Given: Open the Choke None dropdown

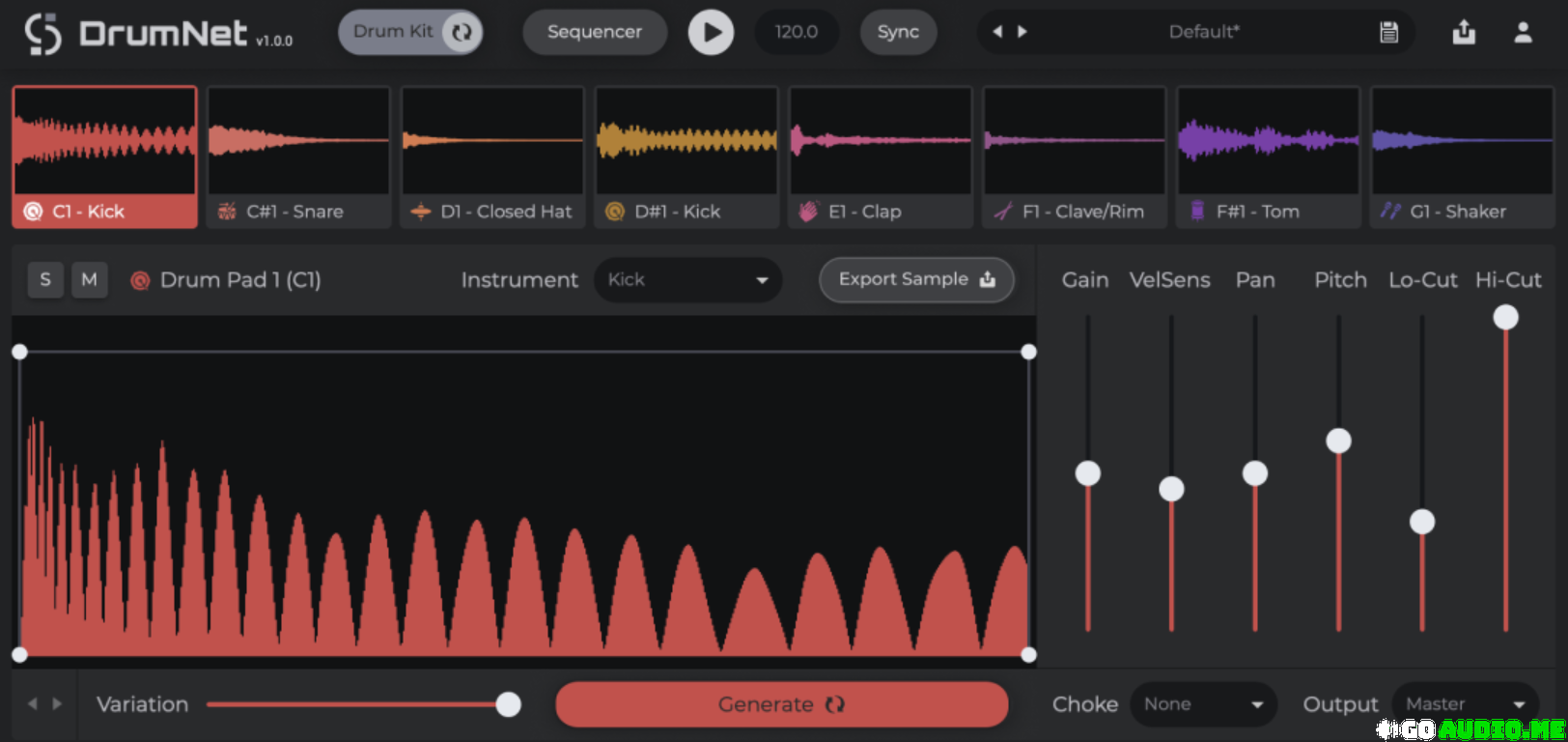Looking at the screenshot, I should coord(1204,704).
